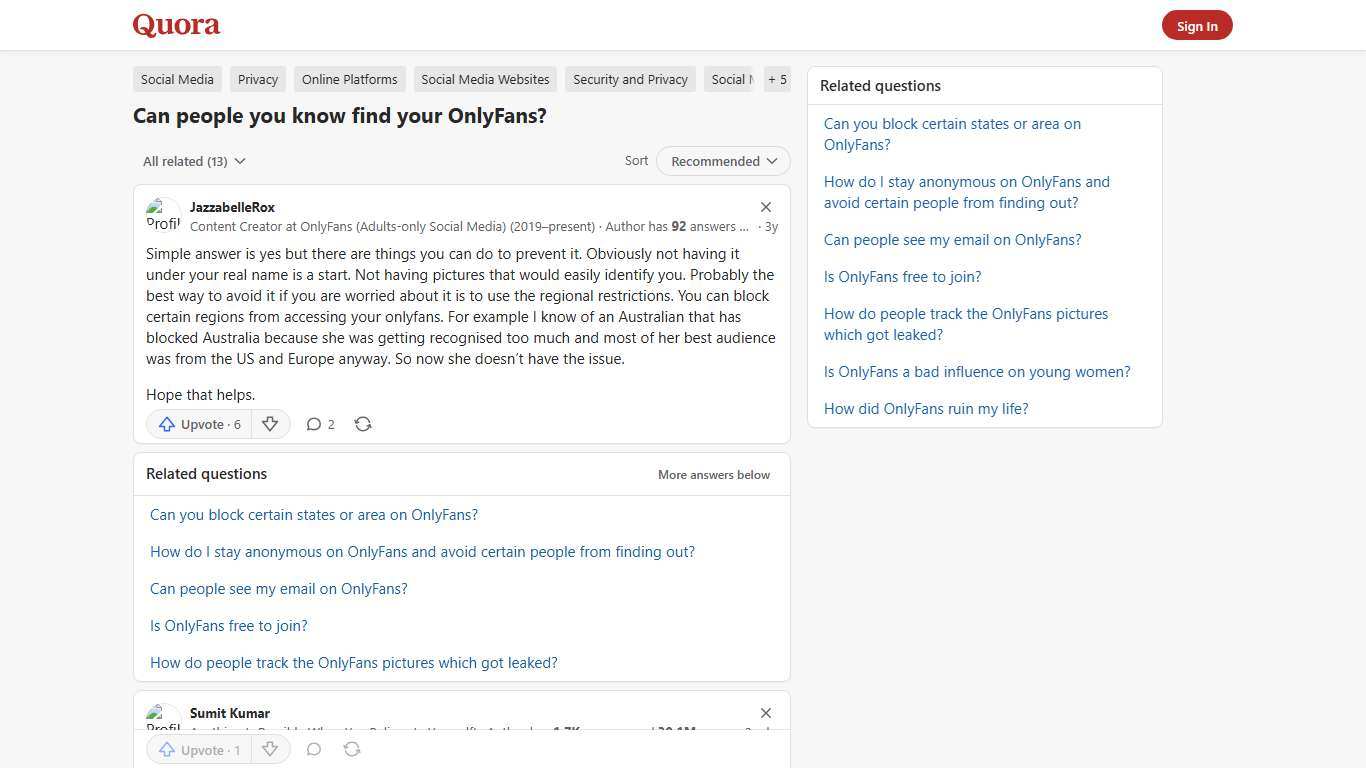The width and height of the screenshot is (1366, 768).
Task: Repost JazzabelleRox's answer
Action: [x=363, y=424]
